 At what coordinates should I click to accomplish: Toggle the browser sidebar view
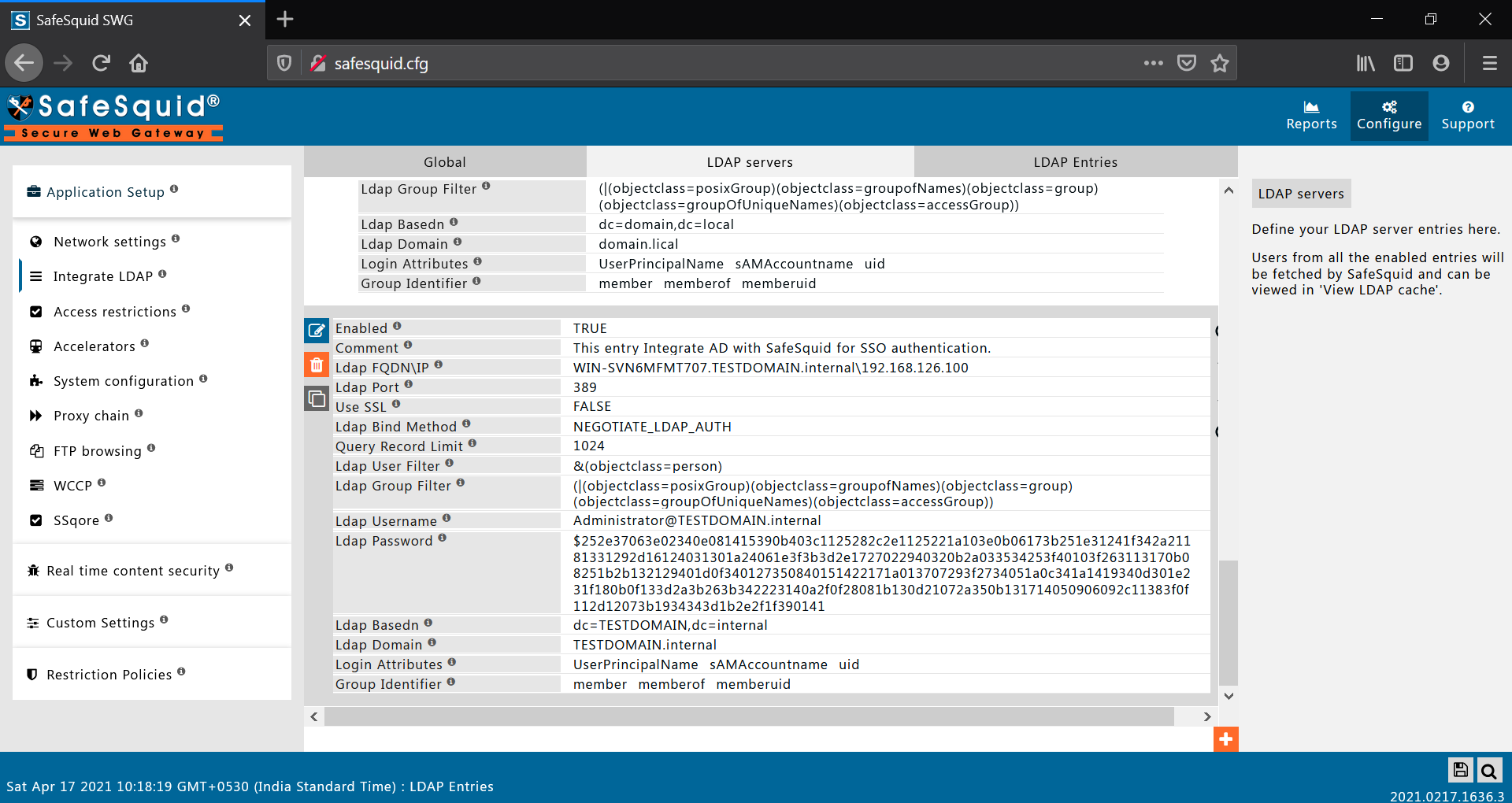pos(1403,63)
